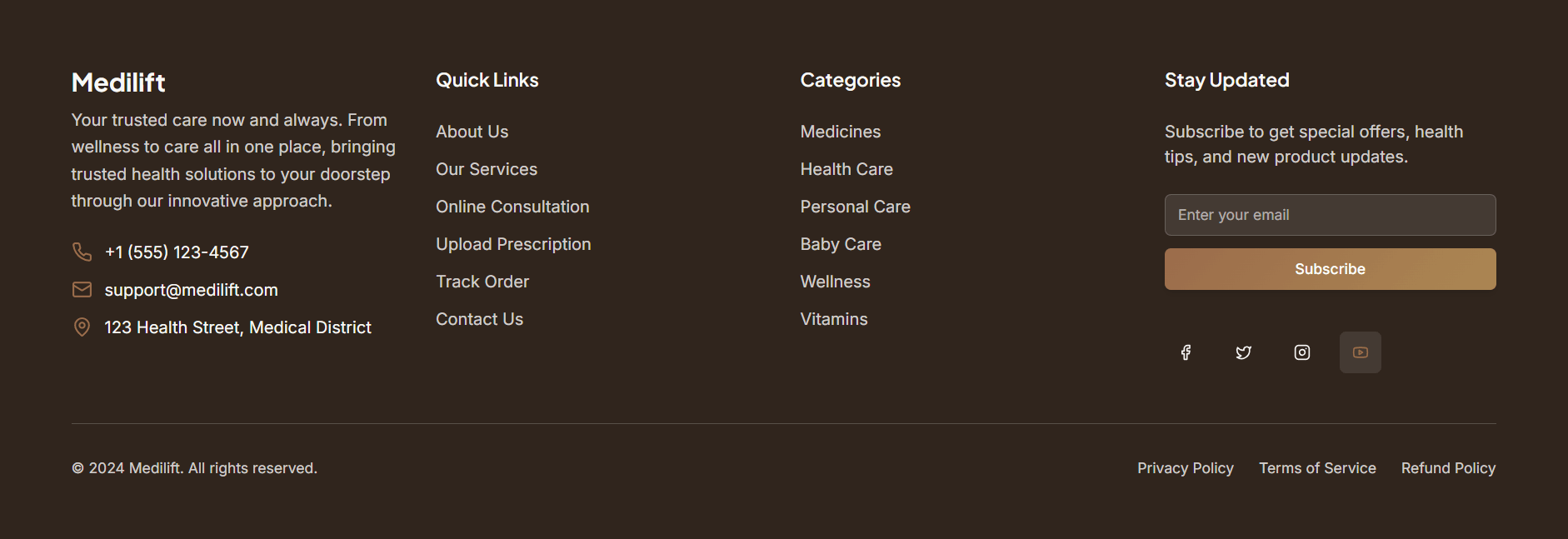Click the location pin icon
1568x539 pixels.
82,327
